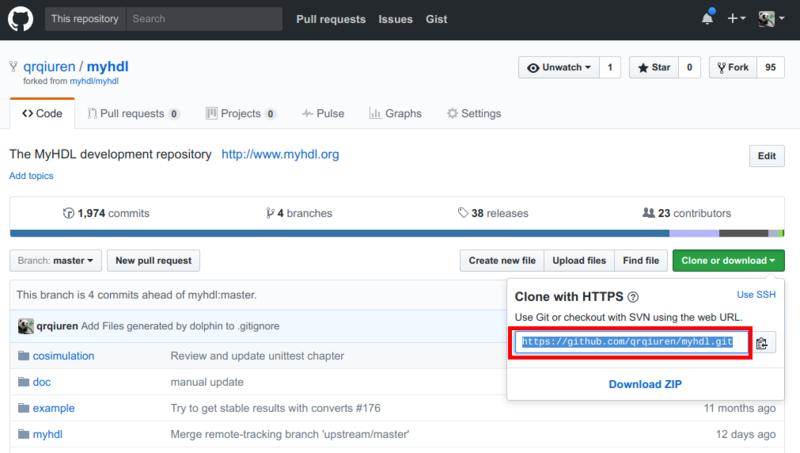View the 38 releases
This screenshot has width=800, height=453.
pyautogui.click(x=493, y=213)
